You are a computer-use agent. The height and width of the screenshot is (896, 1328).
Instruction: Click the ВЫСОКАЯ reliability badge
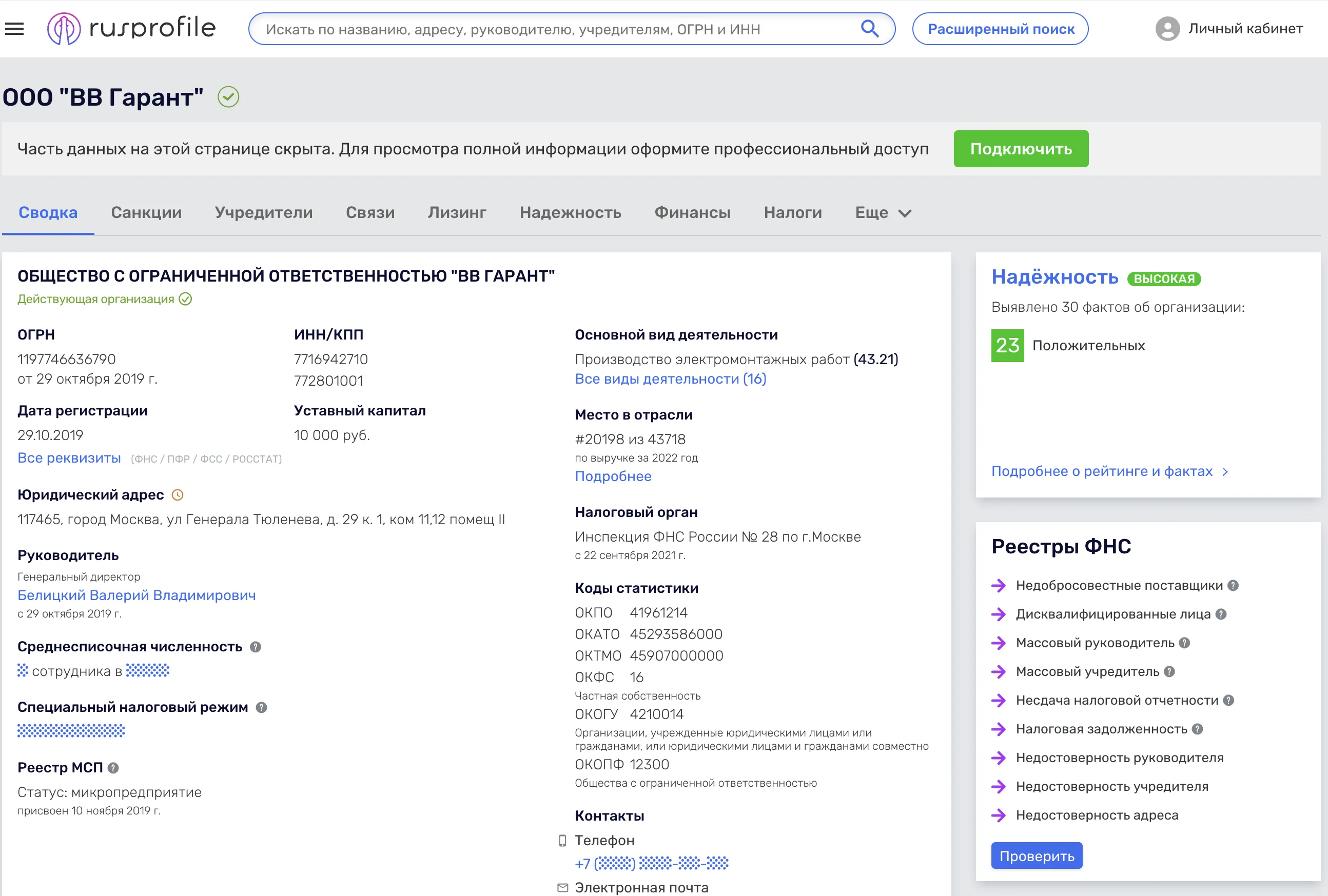[x=1164, y=278]
